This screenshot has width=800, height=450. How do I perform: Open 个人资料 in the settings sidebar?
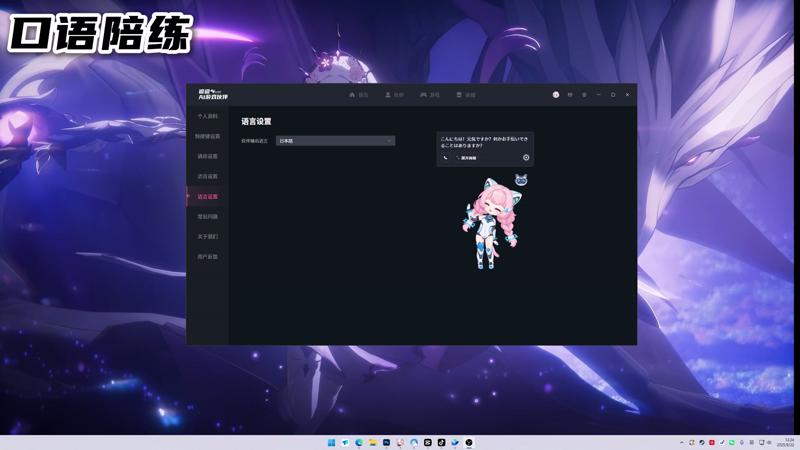tap(208, 116)
